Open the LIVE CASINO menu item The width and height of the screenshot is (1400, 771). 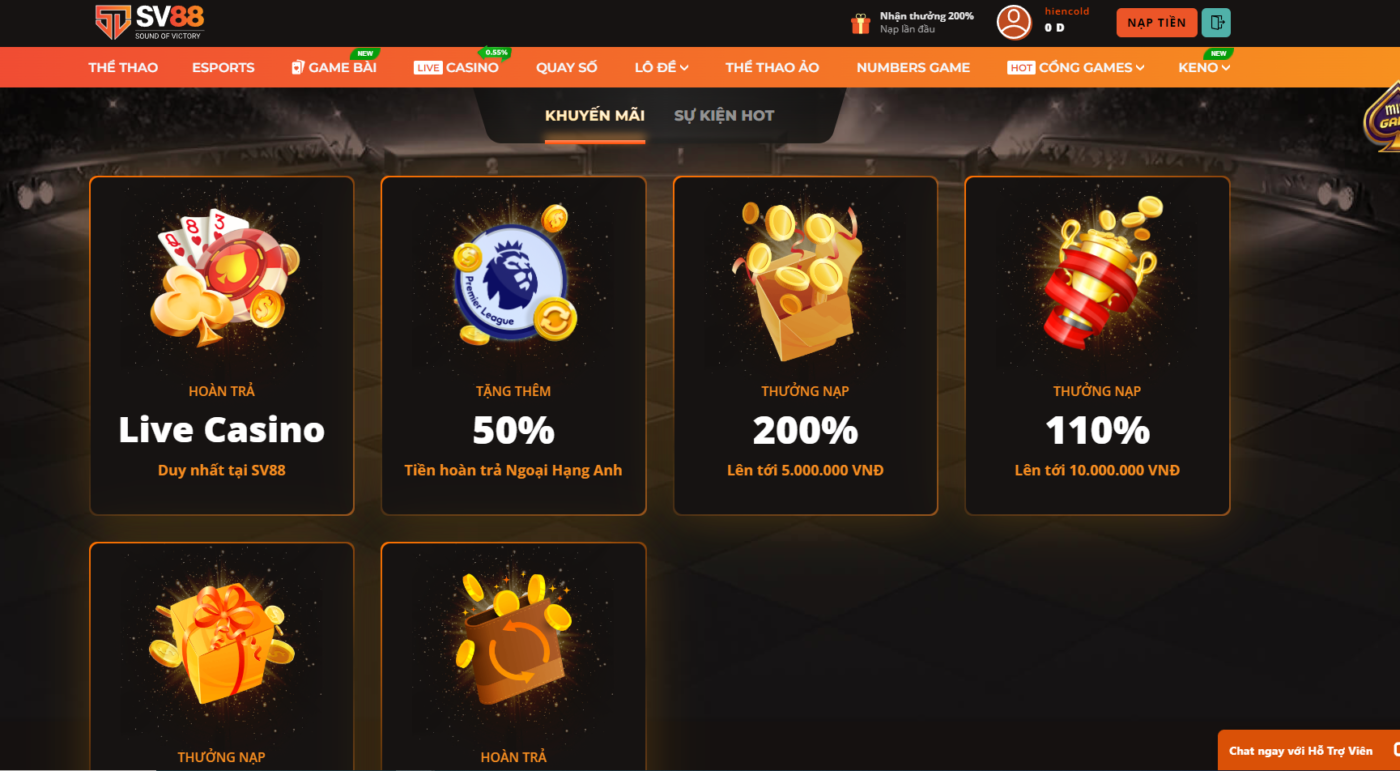click(456, 67)
